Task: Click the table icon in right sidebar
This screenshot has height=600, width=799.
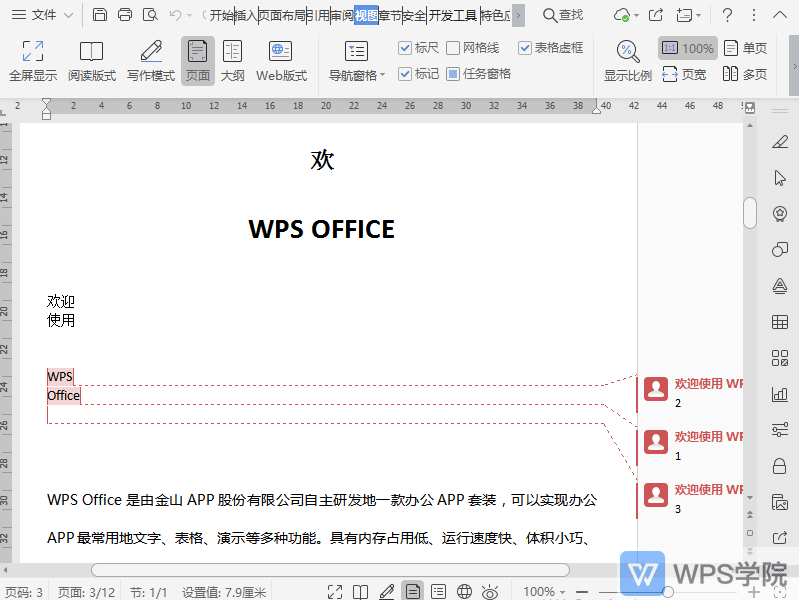Action: tap(780, 322)
